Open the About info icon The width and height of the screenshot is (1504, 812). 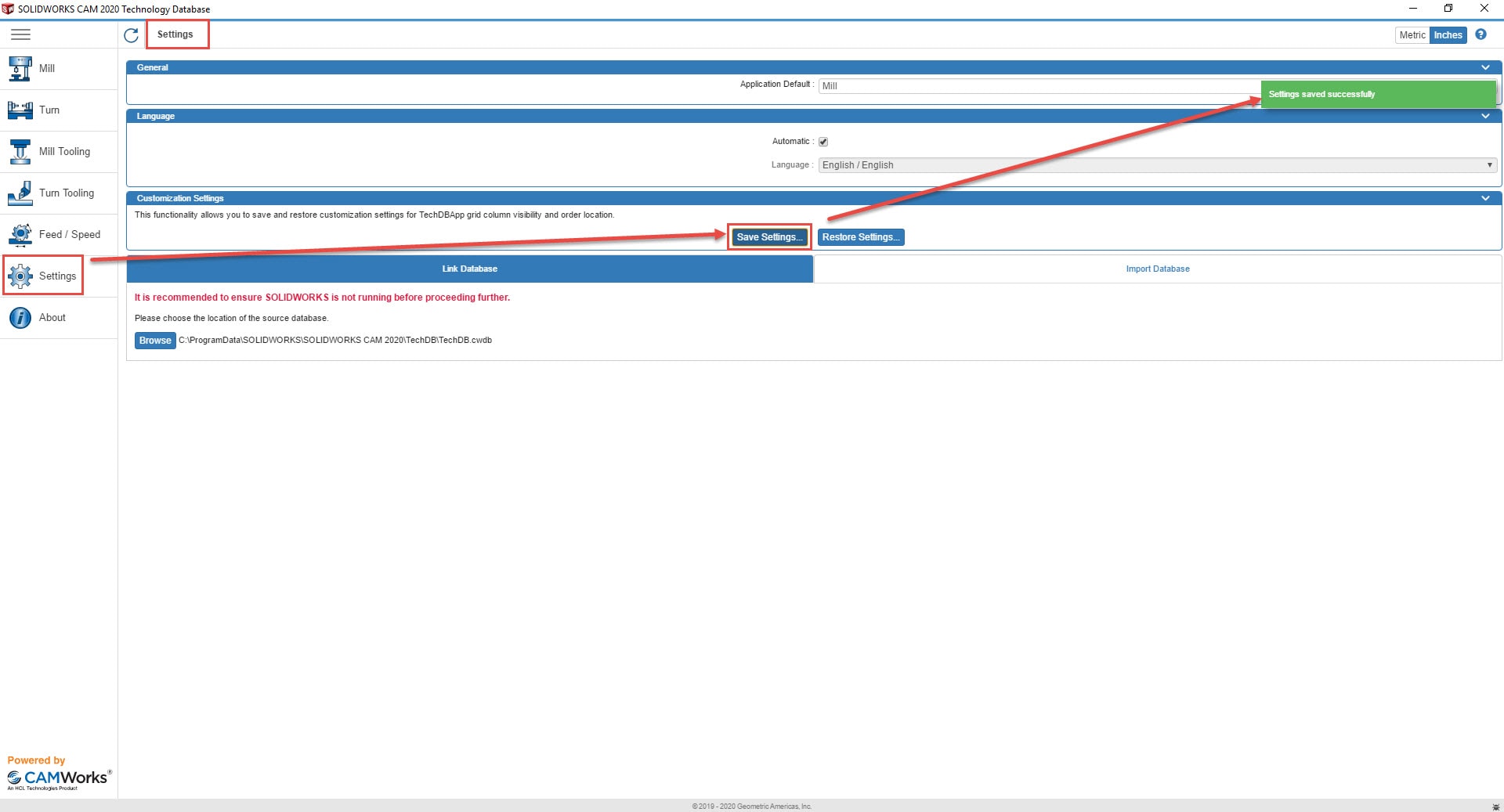(20, 318)
